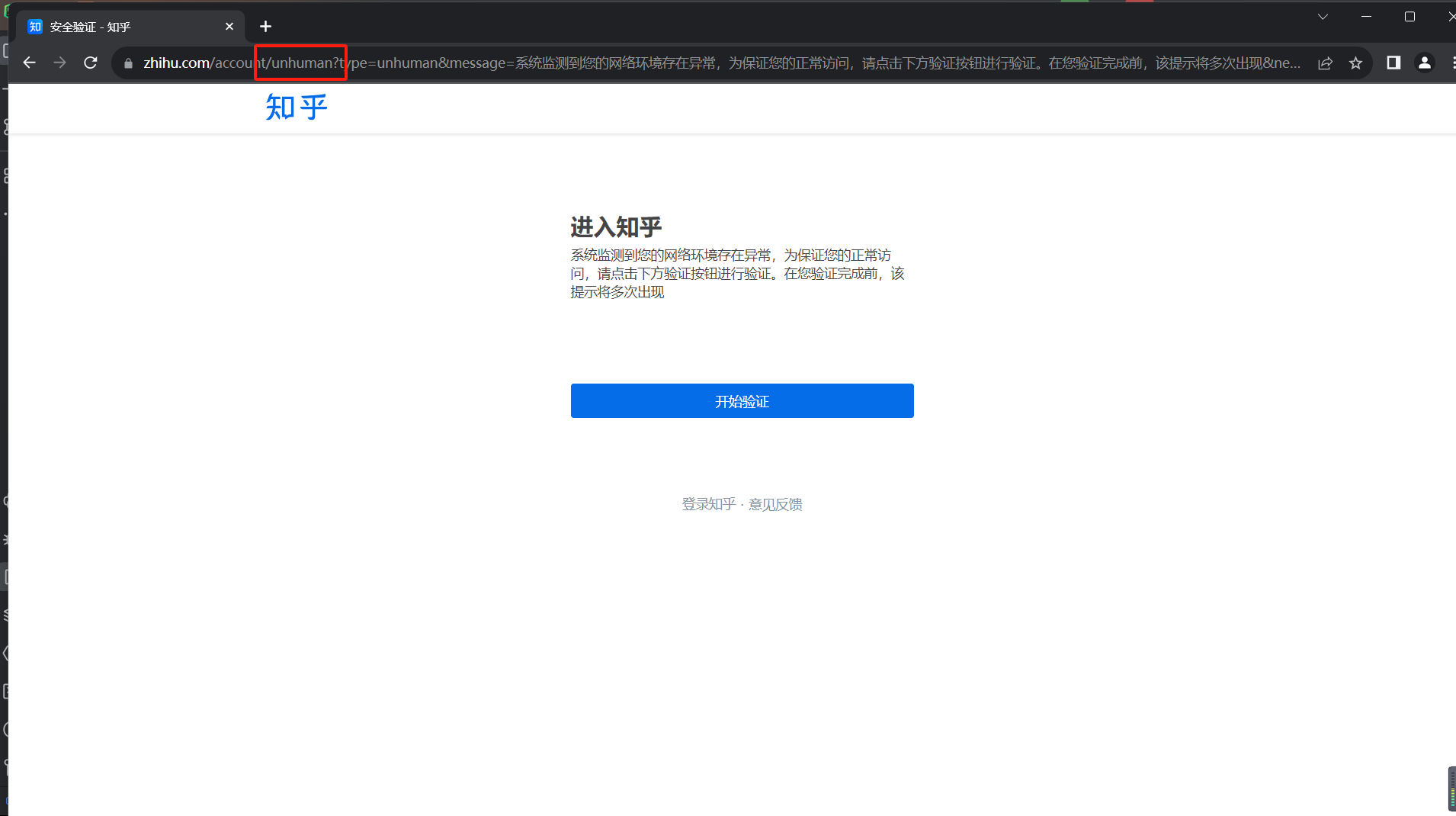Open the 登录知乎 link

708,504
